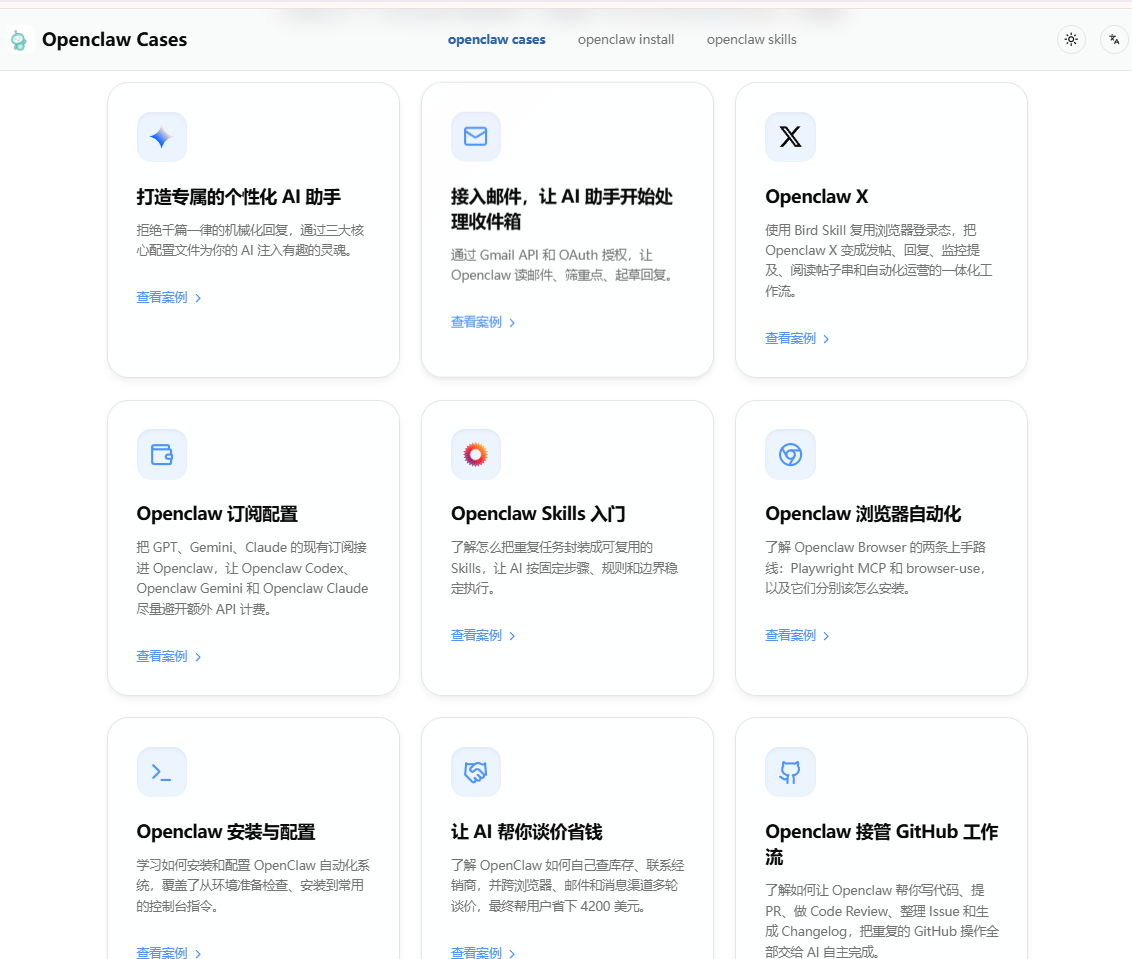Click the Openclaw Cases logo icon
1132x959 pixels.
coord(19,40)
